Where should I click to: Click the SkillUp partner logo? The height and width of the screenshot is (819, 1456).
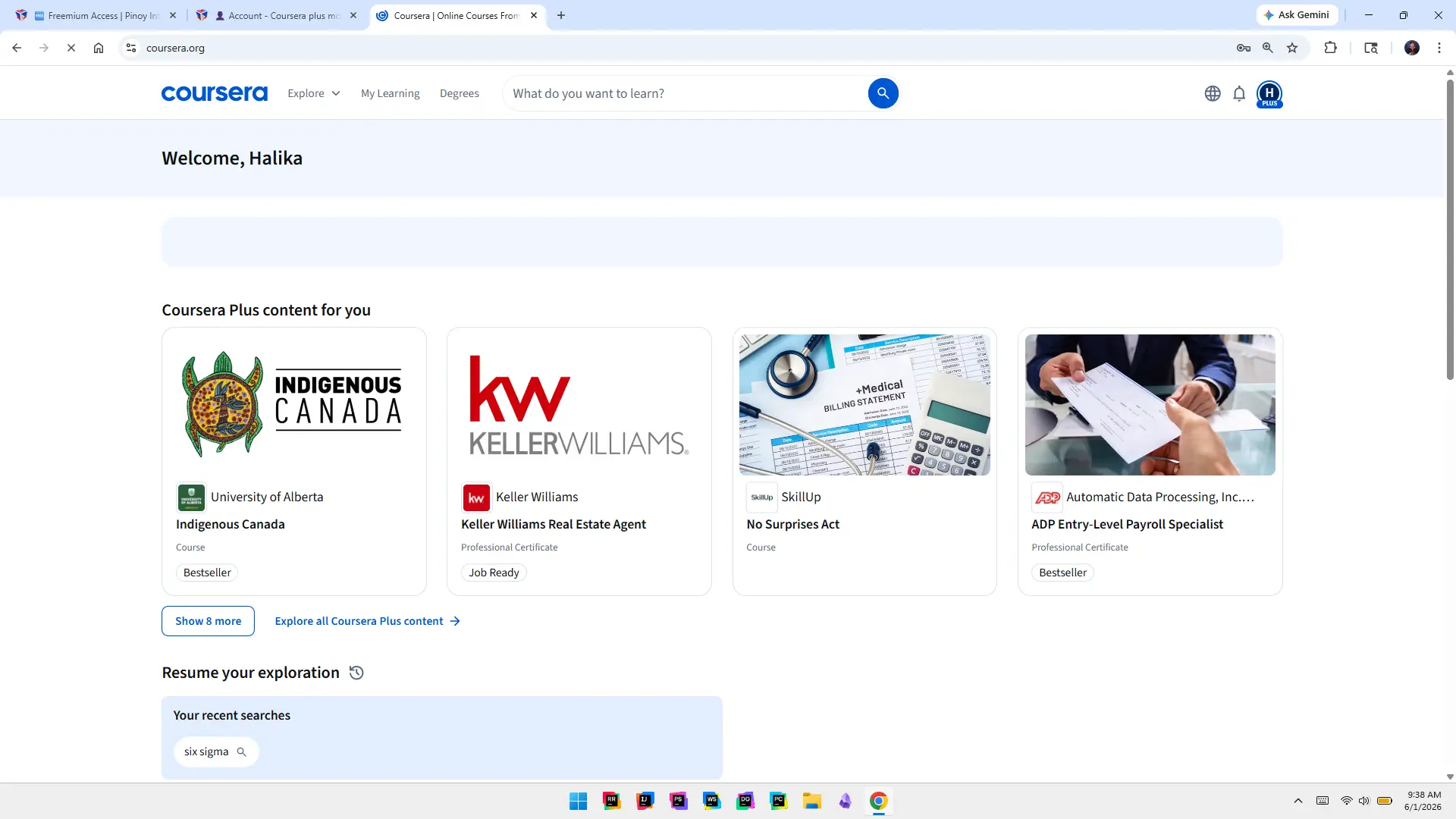point(761,497)
